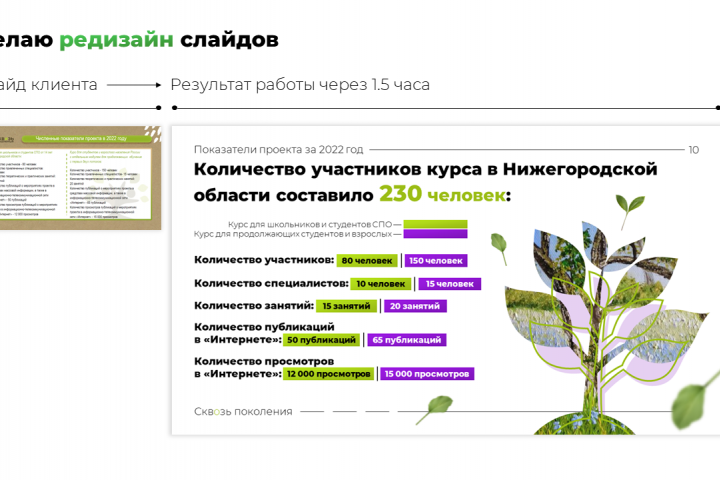Click the label 'Количество занятий:'

pyautogui.click(x=254, y=305)
